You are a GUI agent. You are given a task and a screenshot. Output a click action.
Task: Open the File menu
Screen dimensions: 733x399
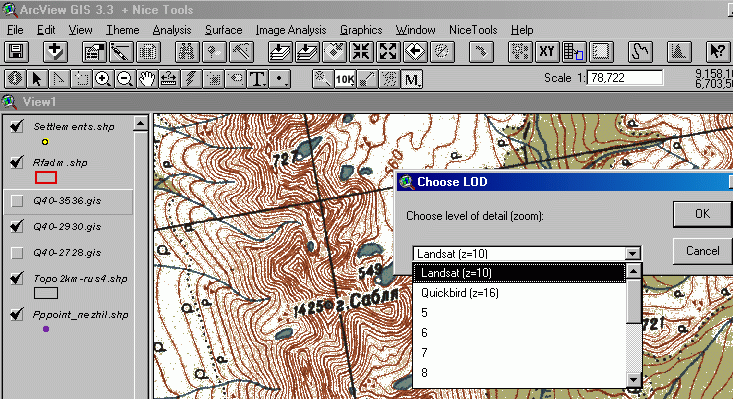tap(15, 30)
